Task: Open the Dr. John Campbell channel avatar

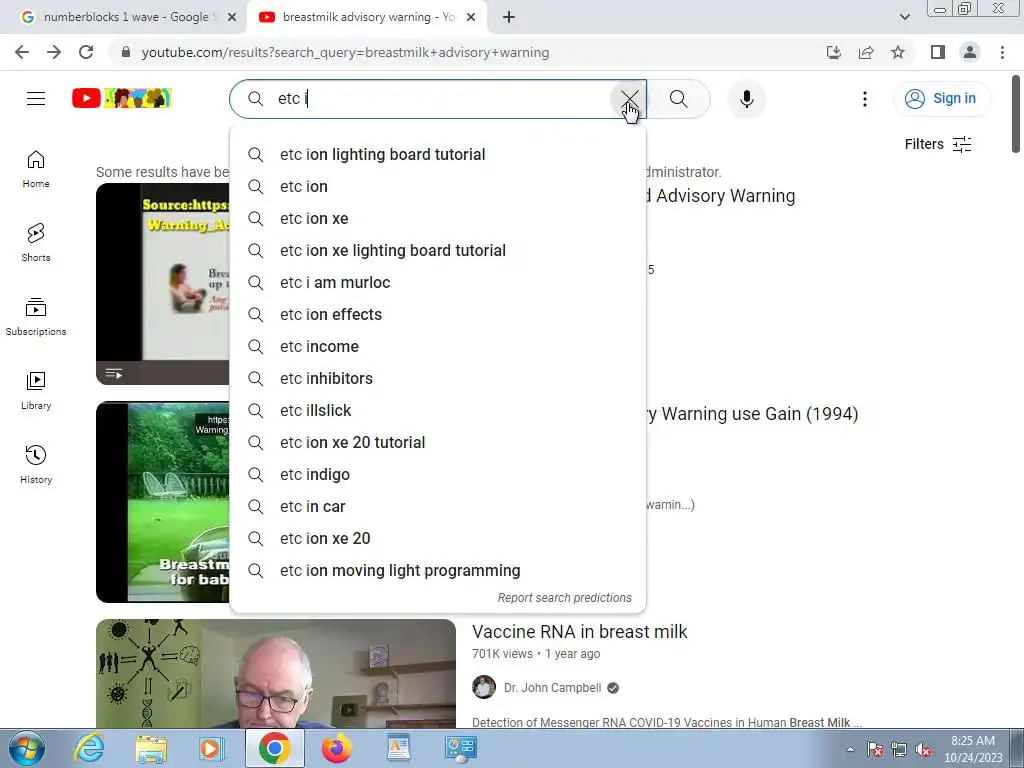Action: click(x=484, y=687)
